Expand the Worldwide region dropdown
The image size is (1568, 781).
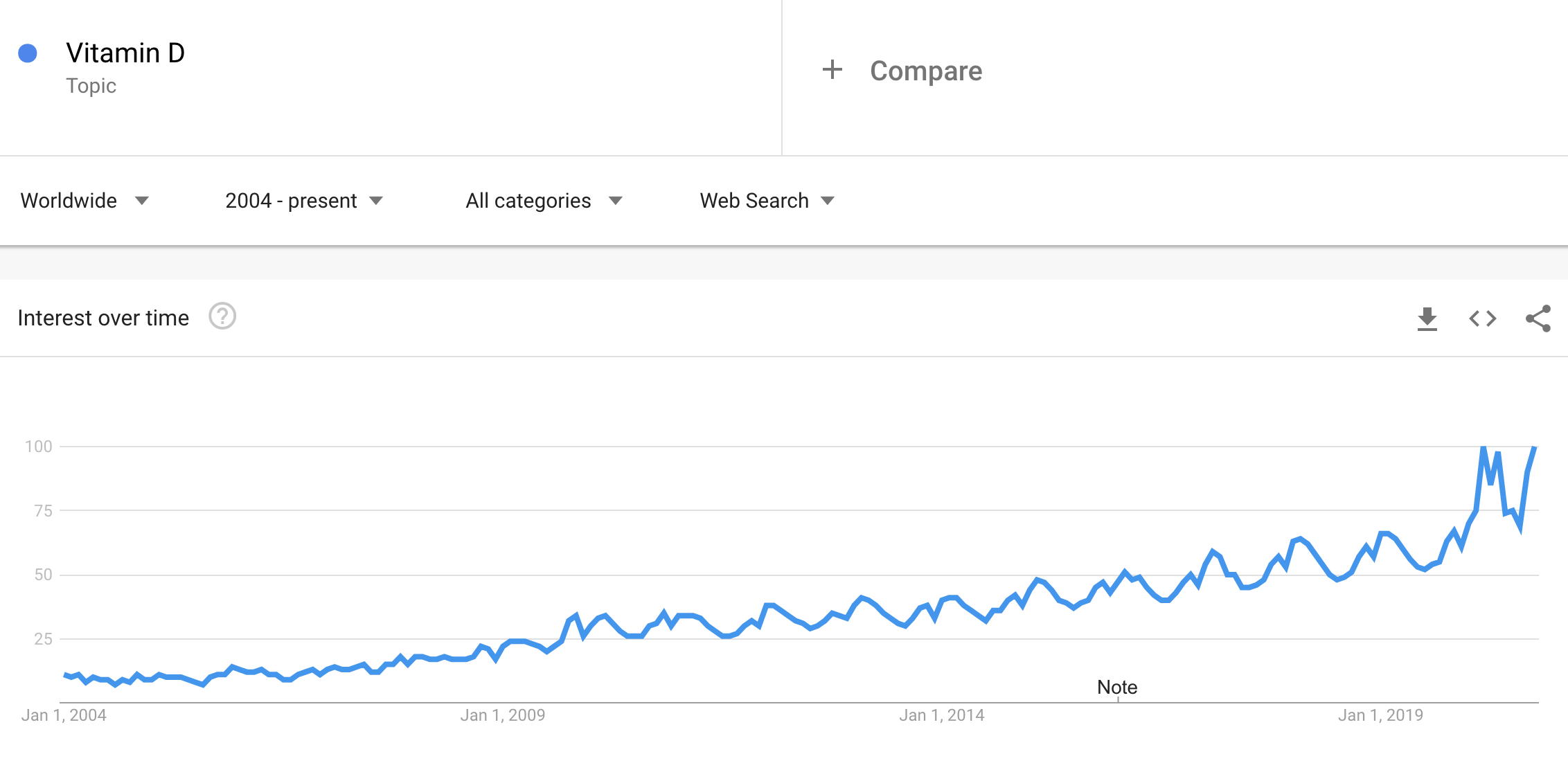click(x=84, y=201)
